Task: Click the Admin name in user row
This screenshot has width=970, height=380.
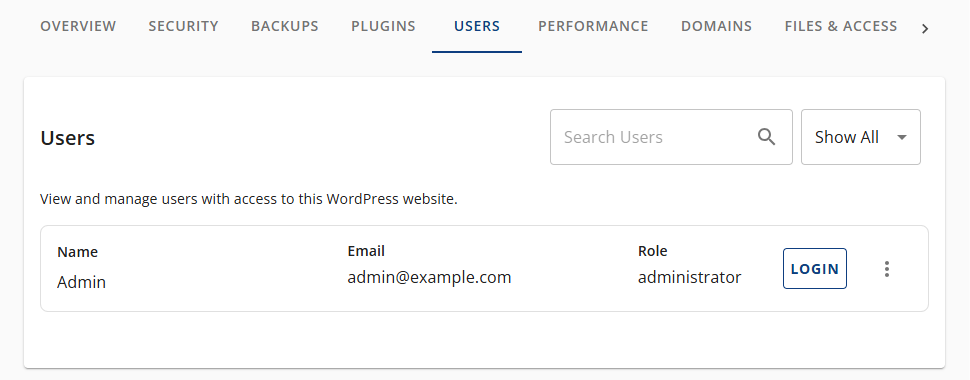Action: (x=82, y=282)
